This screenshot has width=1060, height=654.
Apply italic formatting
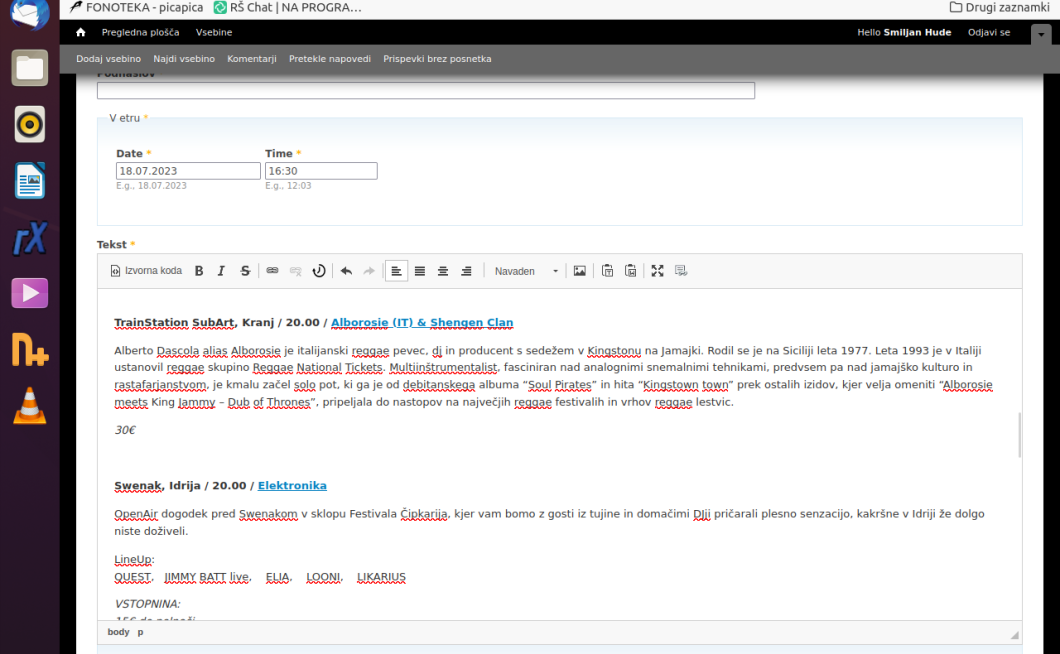222,271
